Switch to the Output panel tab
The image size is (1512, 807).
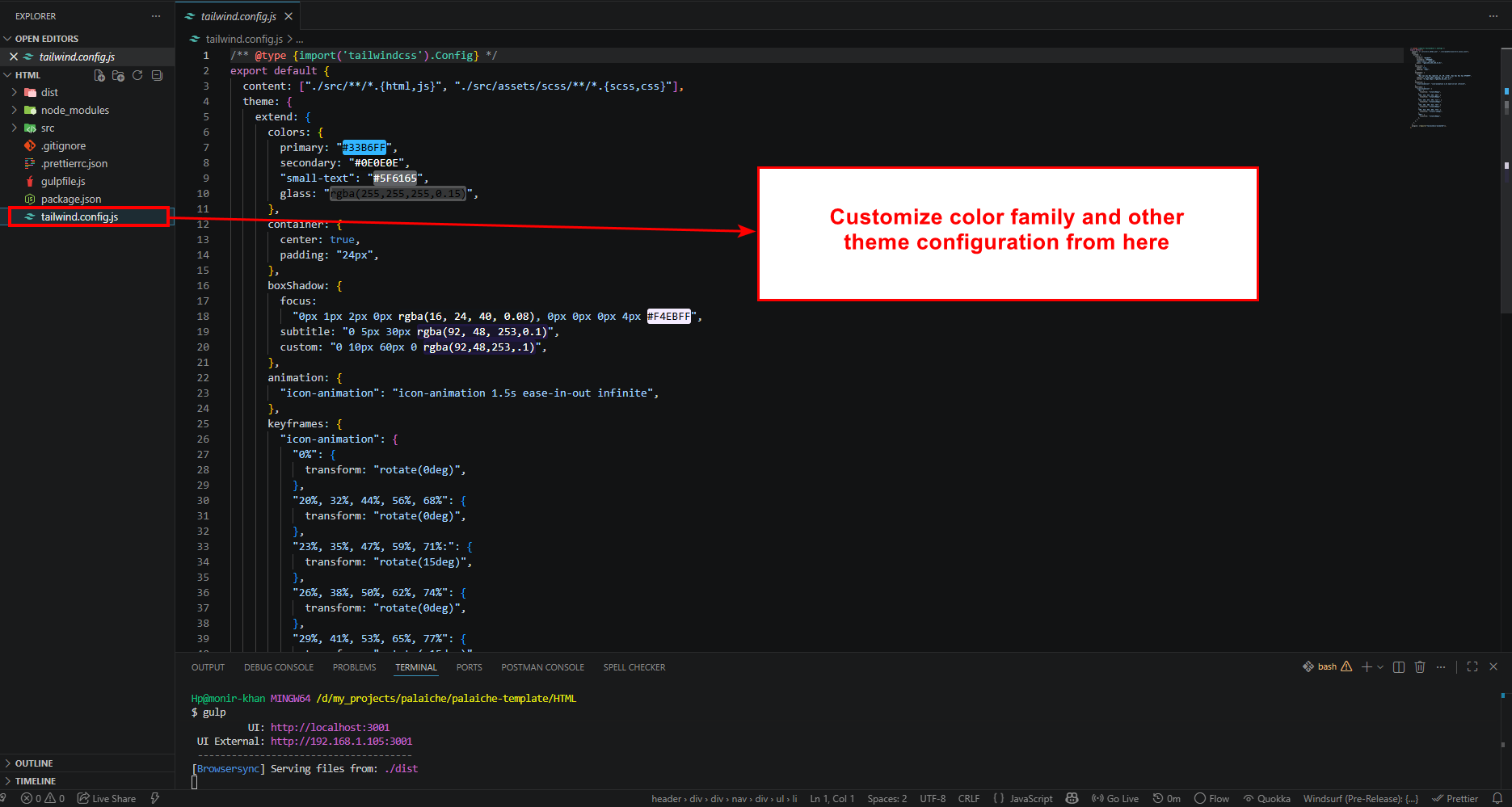(208, 667)
